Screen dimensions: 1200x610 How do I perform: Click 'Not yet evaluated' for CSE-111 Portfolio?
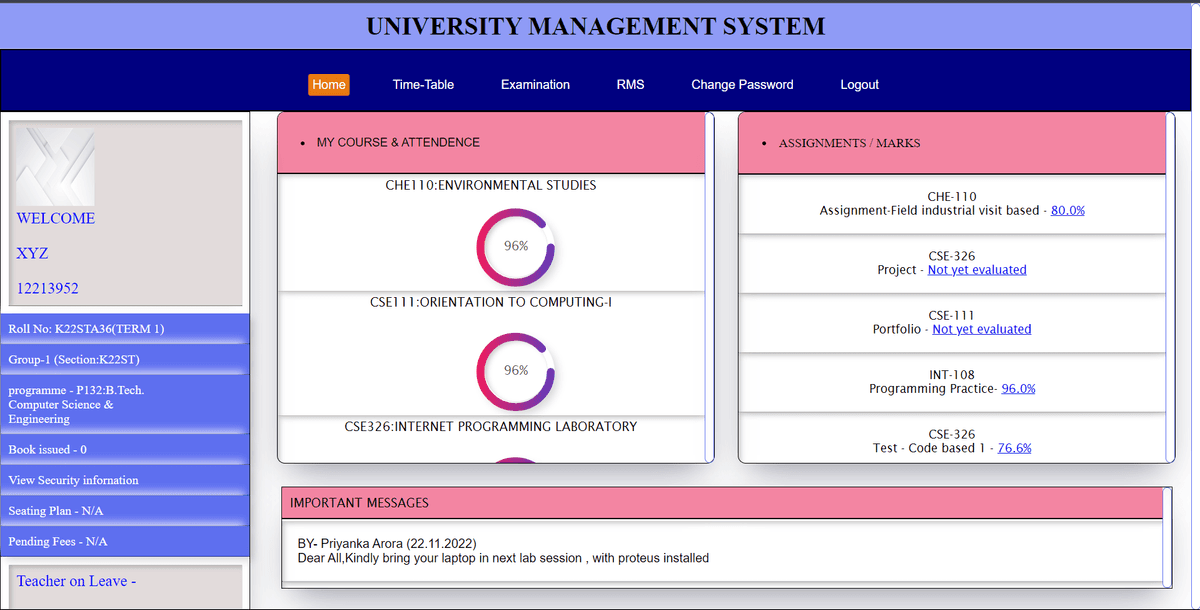(x=981, y=328)
